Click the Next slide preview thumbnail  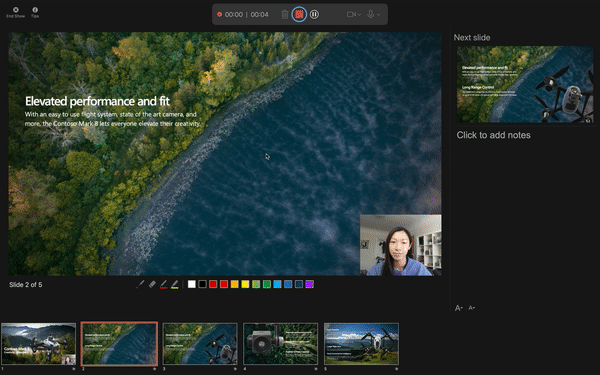coord(525,85)
